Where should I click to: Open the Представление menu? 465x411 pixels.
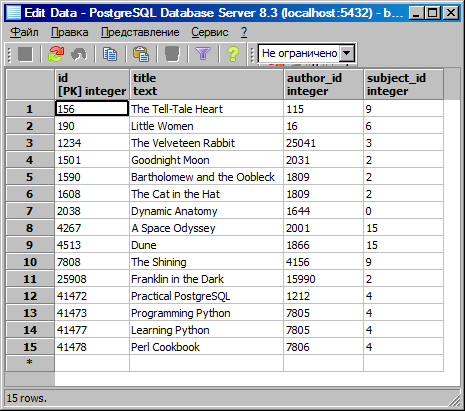[x=140, y=32]
